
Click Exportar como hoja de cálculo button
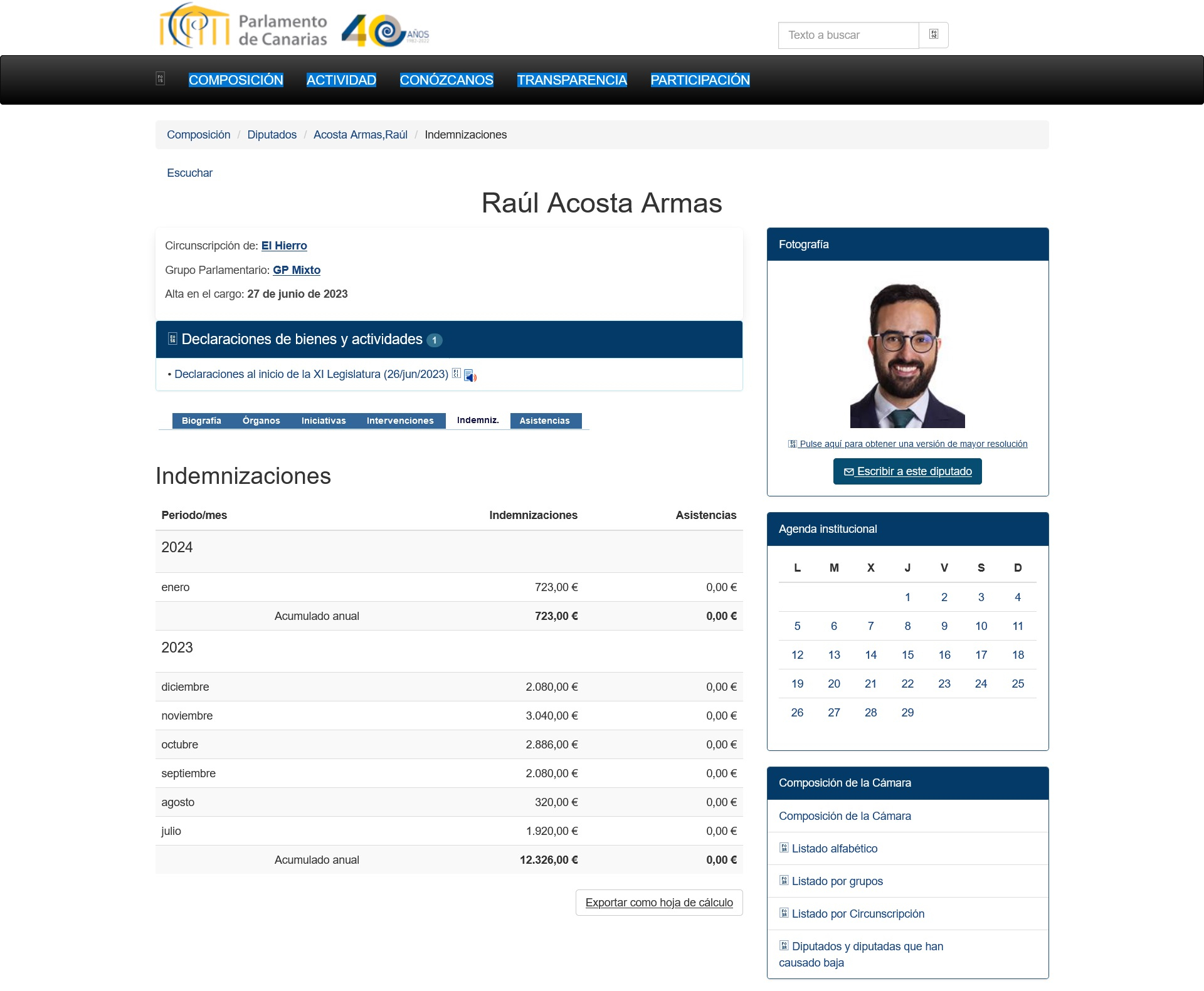(x=658, y=903)
